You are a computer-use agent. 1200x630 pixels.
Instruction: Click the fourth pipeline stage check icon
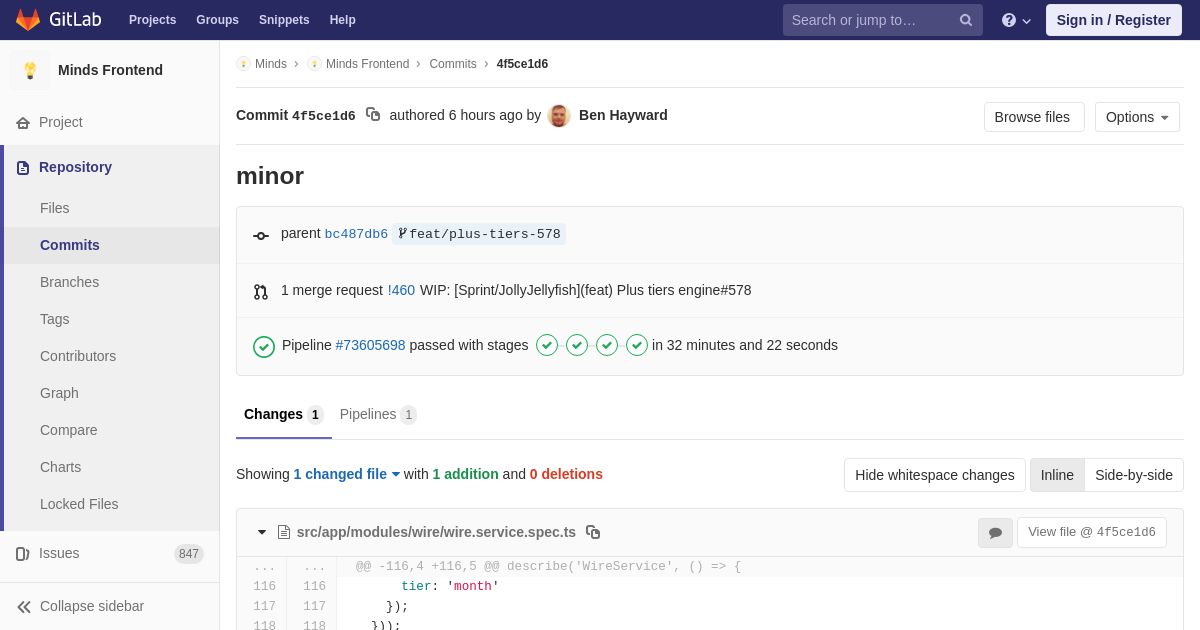point(637,345)
